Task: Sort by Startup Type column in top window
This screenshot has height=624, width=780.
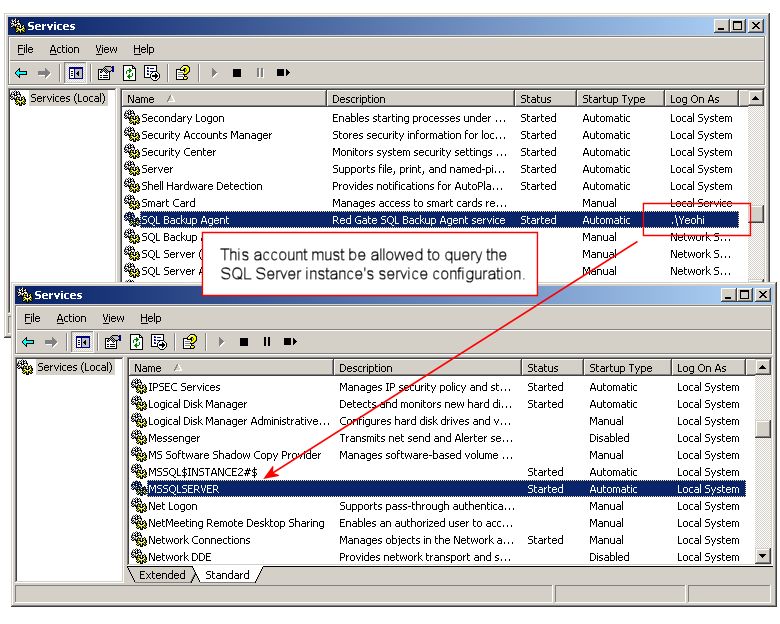Action: point(621,99)
